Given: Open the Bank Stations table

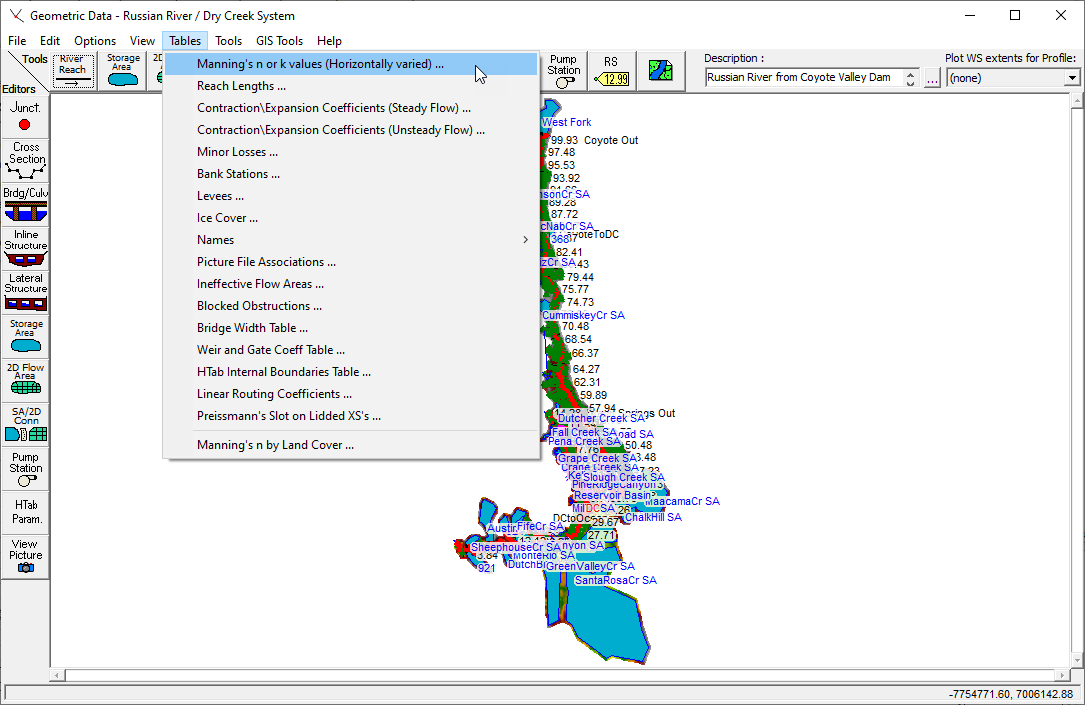Looking at the screenshot, I should tap(352, 174).
